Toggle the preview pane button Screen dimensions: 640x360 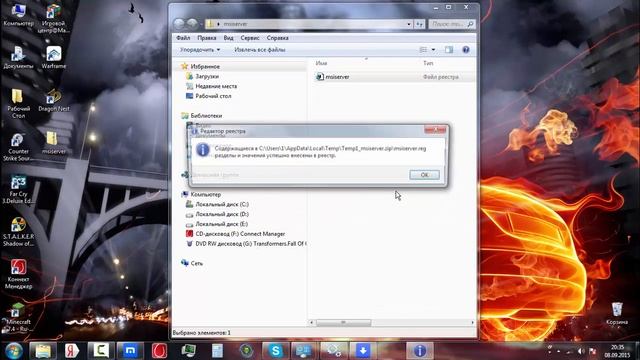[x=449, y=49]
